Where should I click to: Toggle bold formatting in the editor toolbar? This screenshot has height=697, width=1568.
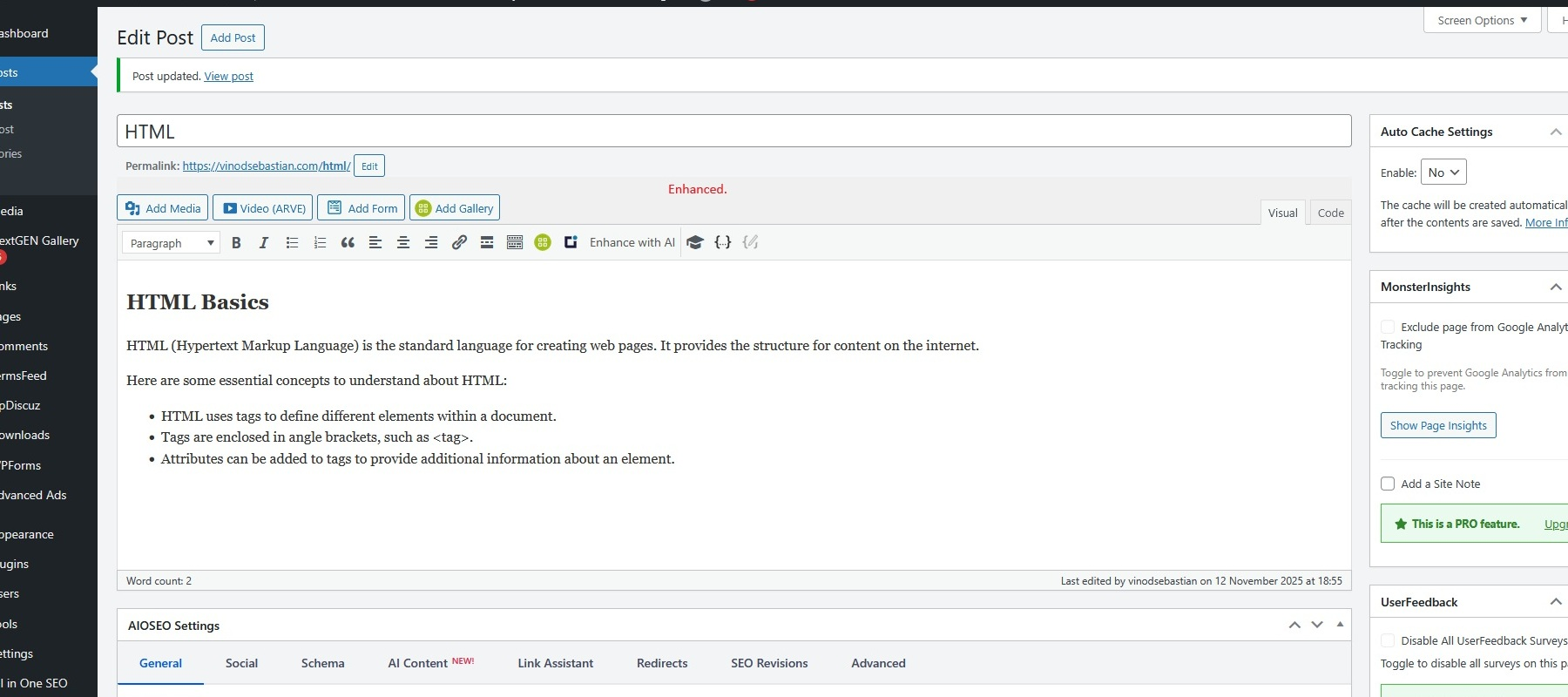pyautogui.click(x=236, y=243)
